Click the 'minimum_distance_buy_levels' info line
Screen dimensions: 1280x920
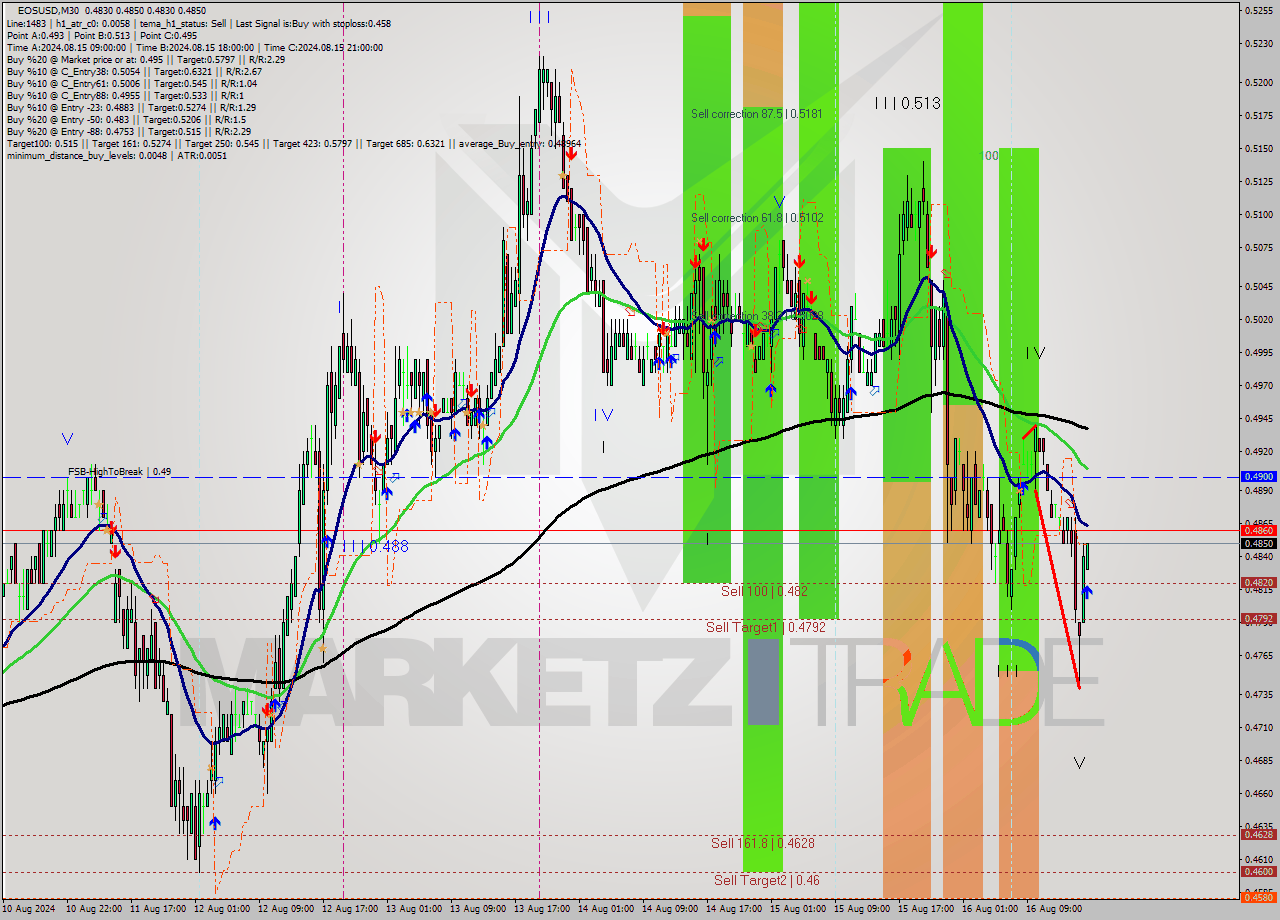pyautogui.click(x=116, y=155)
